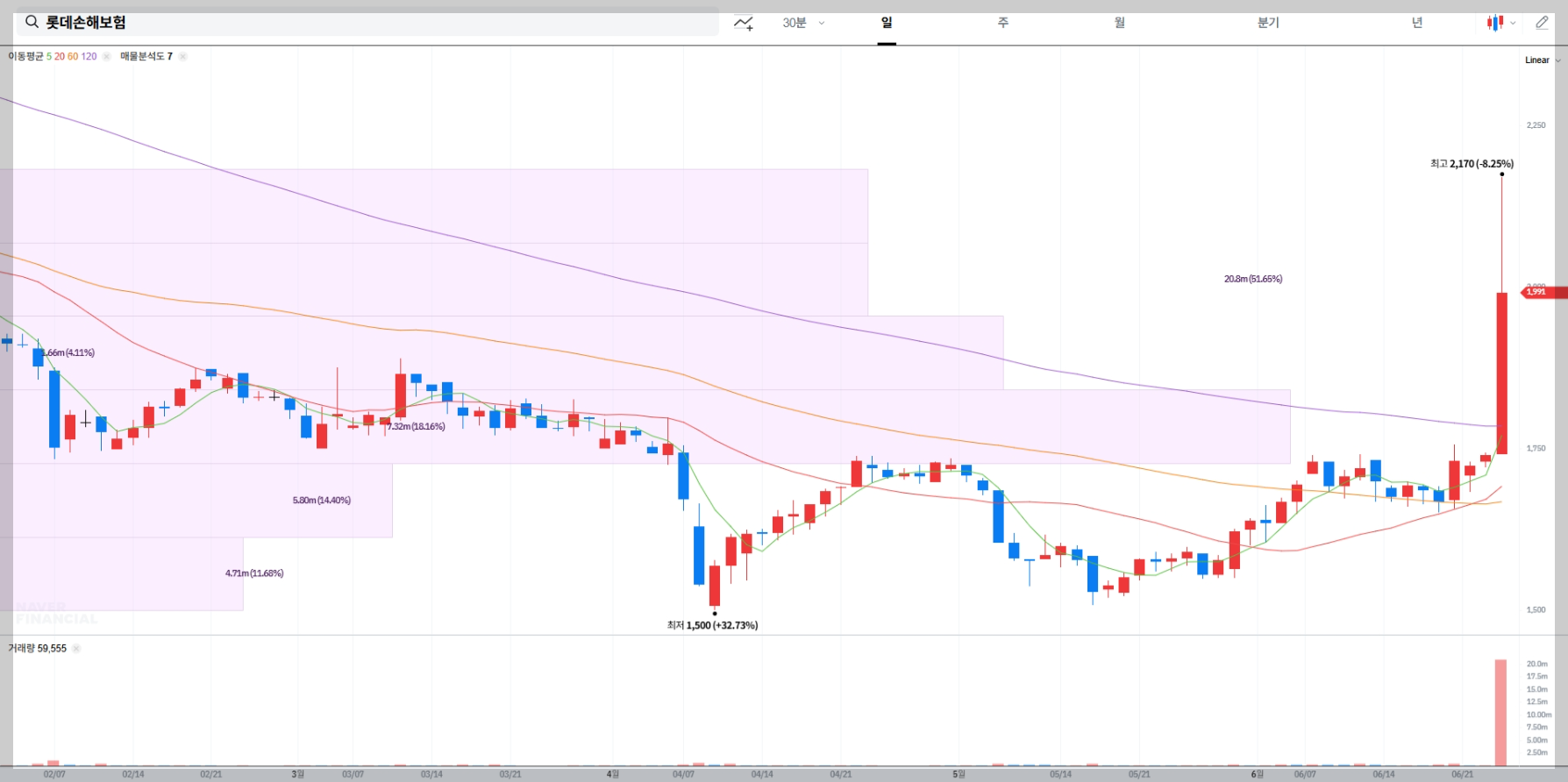Screen dimensions: 1568x782
Task: Click the 최저 1,500 (+32.73%) label
Action: pyautogui.click(x=712, y=625)
